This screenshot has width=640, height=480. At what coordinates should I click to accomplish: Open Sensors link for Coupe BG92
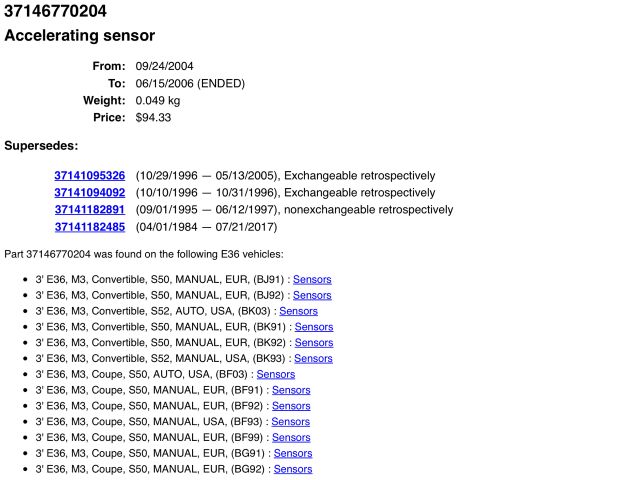tap(293, 469)
